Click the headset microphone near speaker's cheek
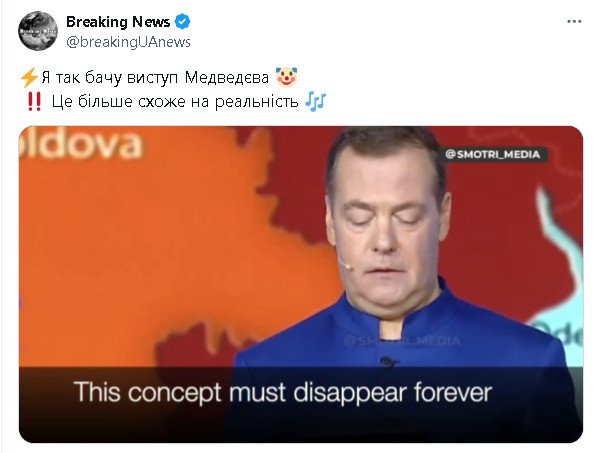This screenshot has height=453, width=595. pyautogui.click(x=344, y=263)
